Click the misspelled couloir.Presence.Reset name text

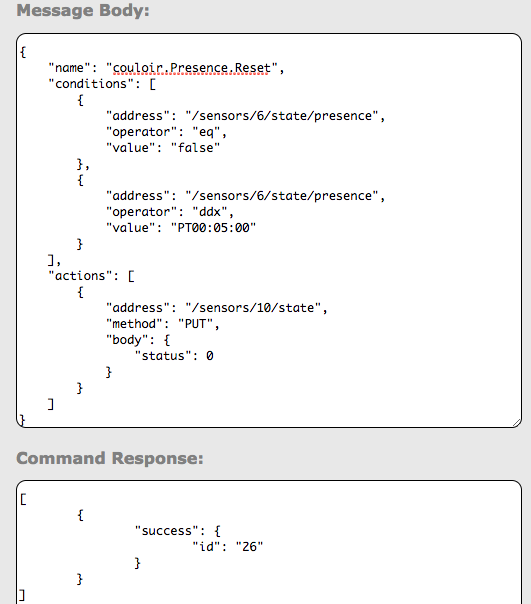point(192,68)
